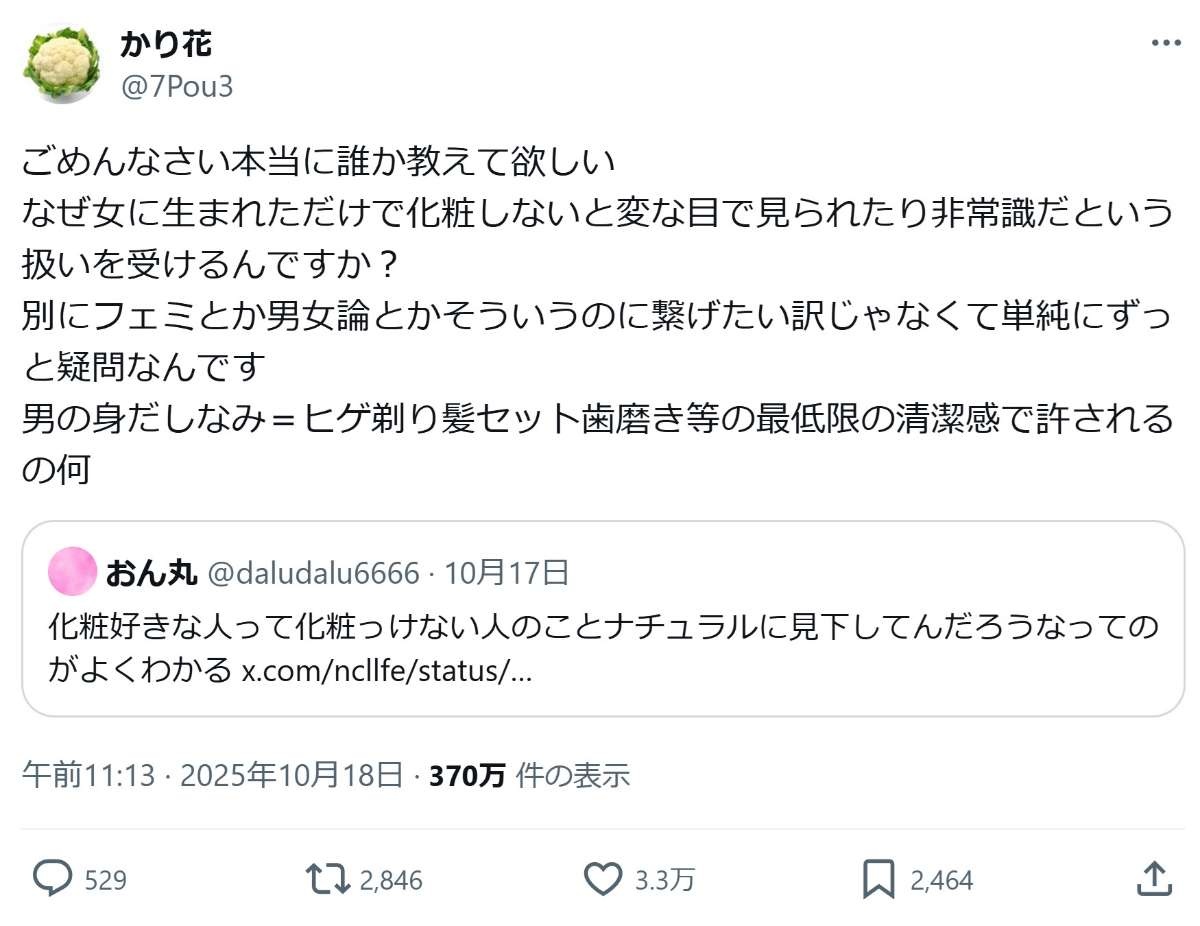
Task: Click the pink おん丸 quoted avatar
Action: [x=73, y=573]
